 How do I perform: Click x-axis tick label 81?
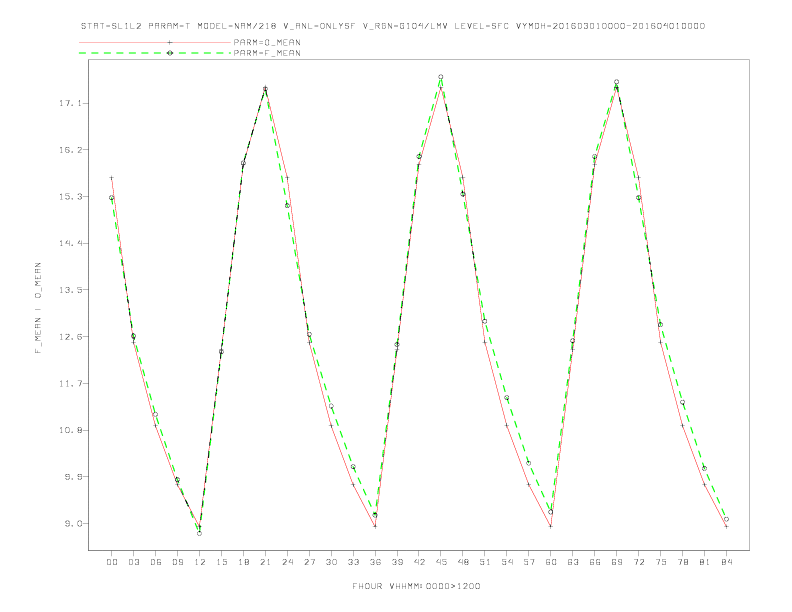[705, 562]
